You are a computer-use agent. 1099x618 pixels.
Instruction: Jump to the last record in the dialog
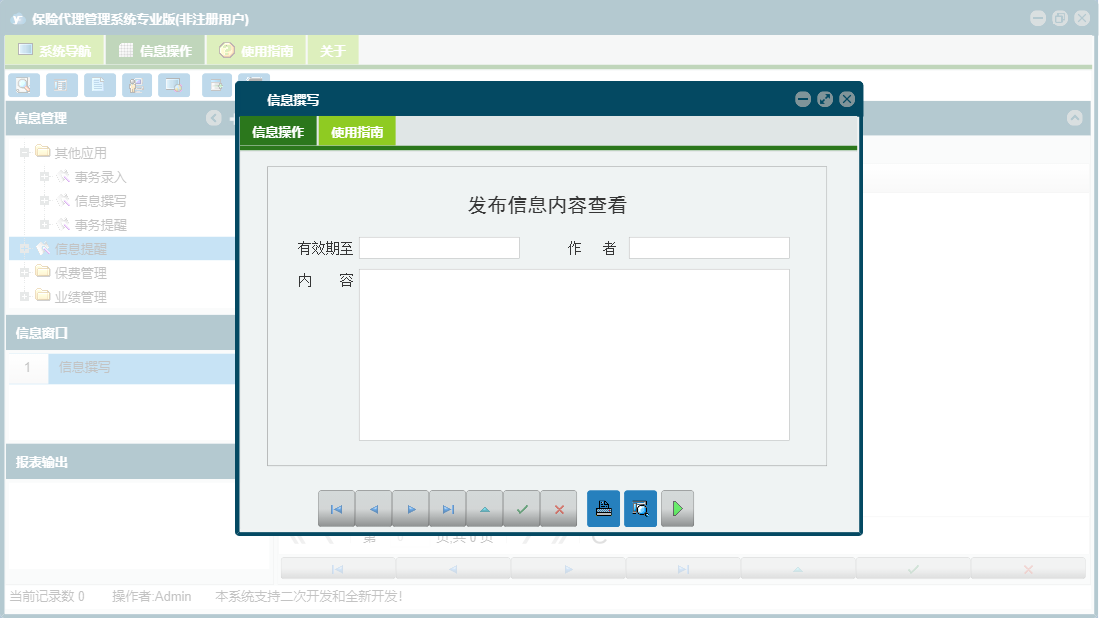(x=448, y=509)
